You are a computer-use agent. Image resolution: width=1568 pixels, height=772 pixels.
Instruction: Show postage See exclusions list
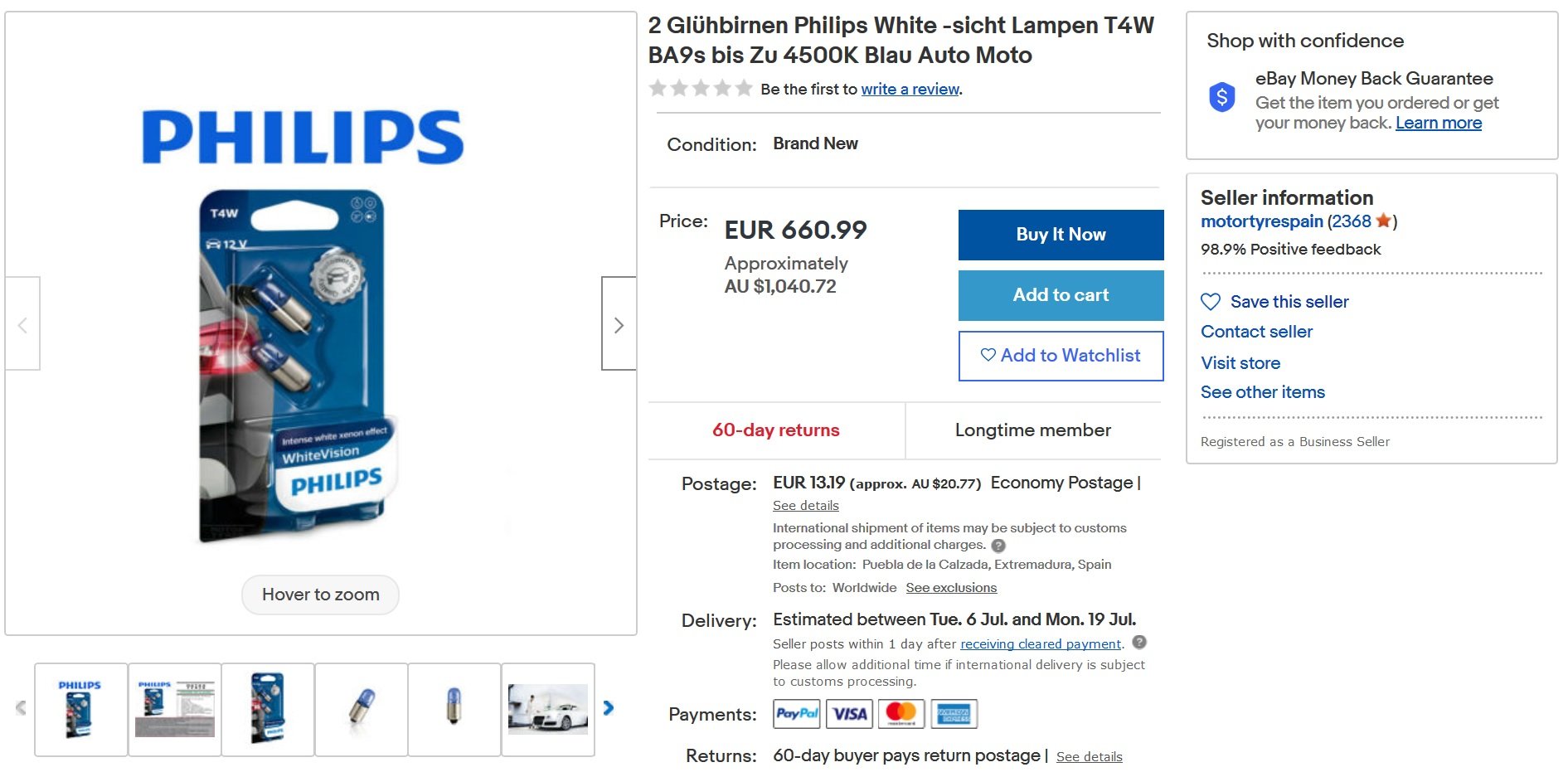tap(951, 588)
